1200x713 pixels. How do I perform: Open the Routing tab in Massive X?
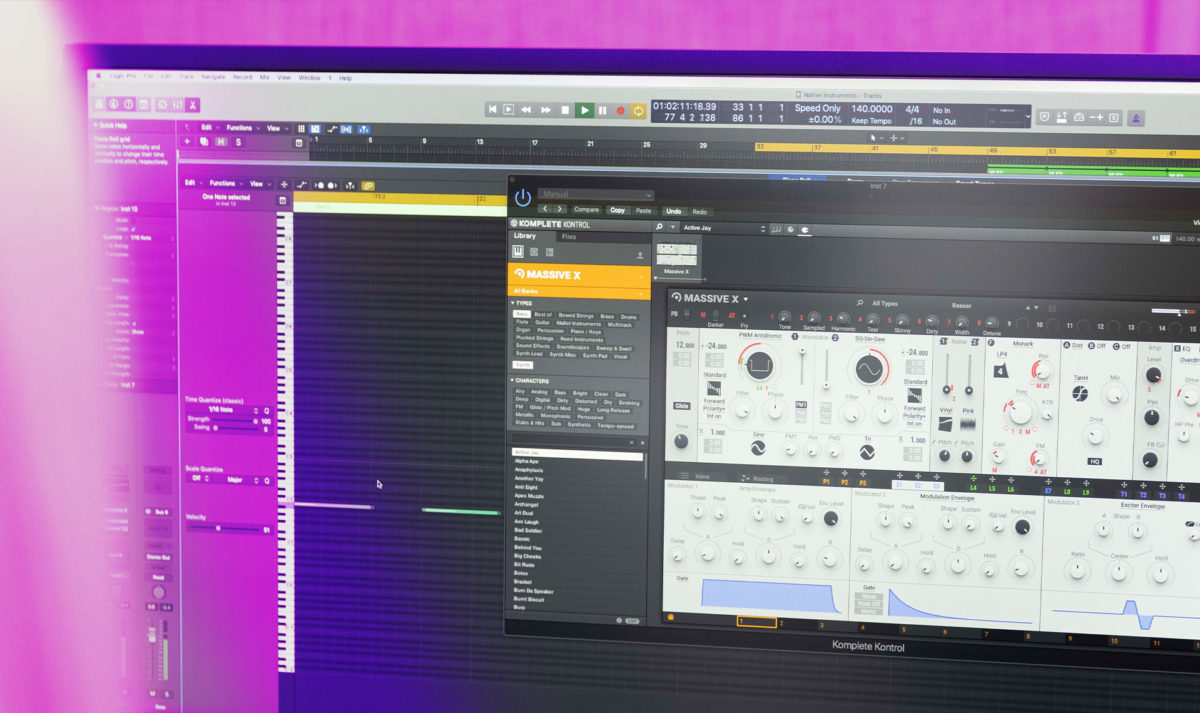[x=762, y=478]
